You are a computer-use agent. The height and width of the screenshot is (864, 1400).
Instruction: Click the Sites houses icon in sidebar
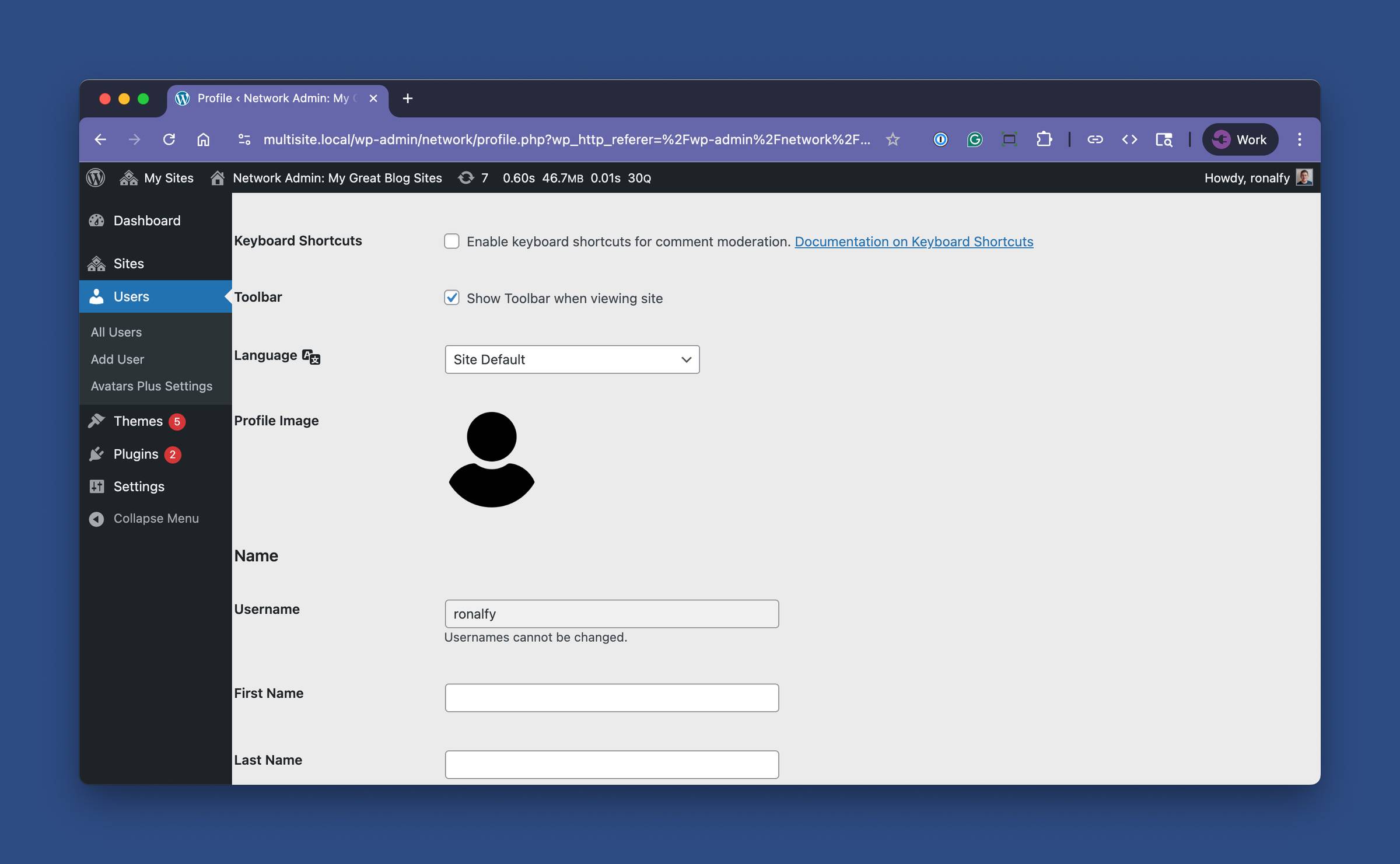tap(96, 264)
